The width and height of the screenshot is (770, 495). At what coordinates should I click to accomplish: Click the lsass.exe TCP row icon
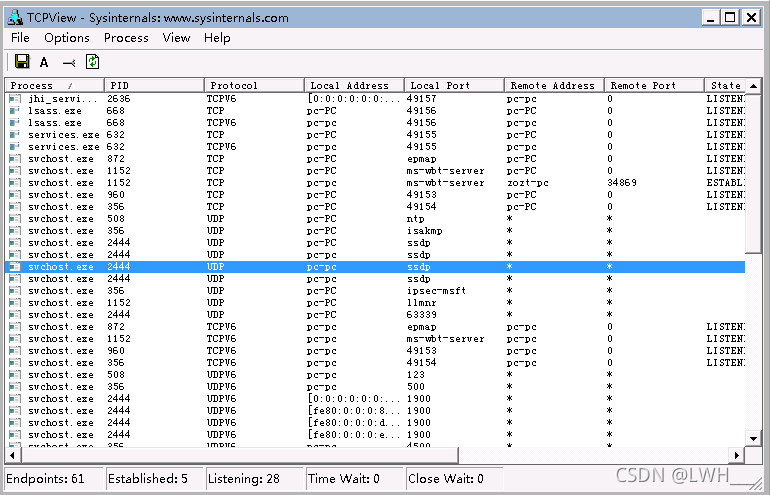point(15,111)
